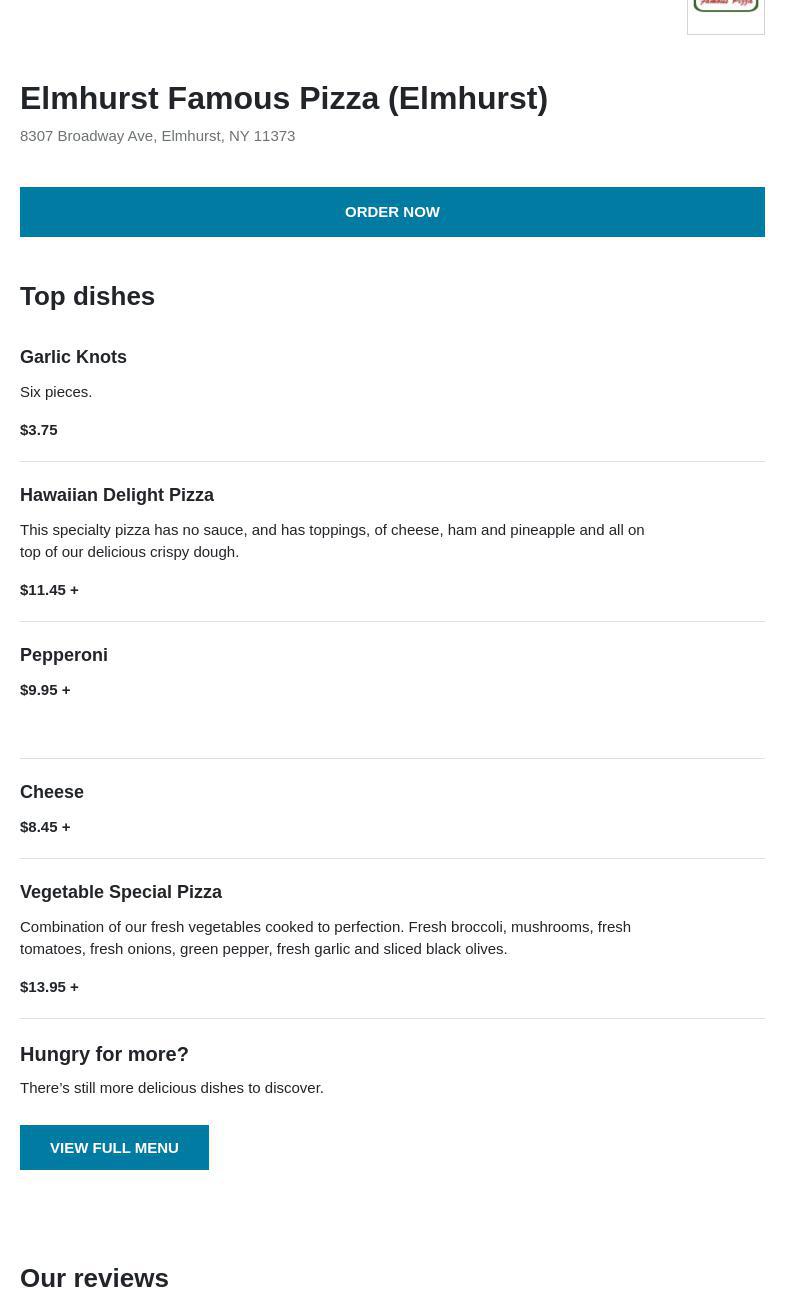
Task: Click the $9.95 + Pepperoni price
Action: point(45,689)
